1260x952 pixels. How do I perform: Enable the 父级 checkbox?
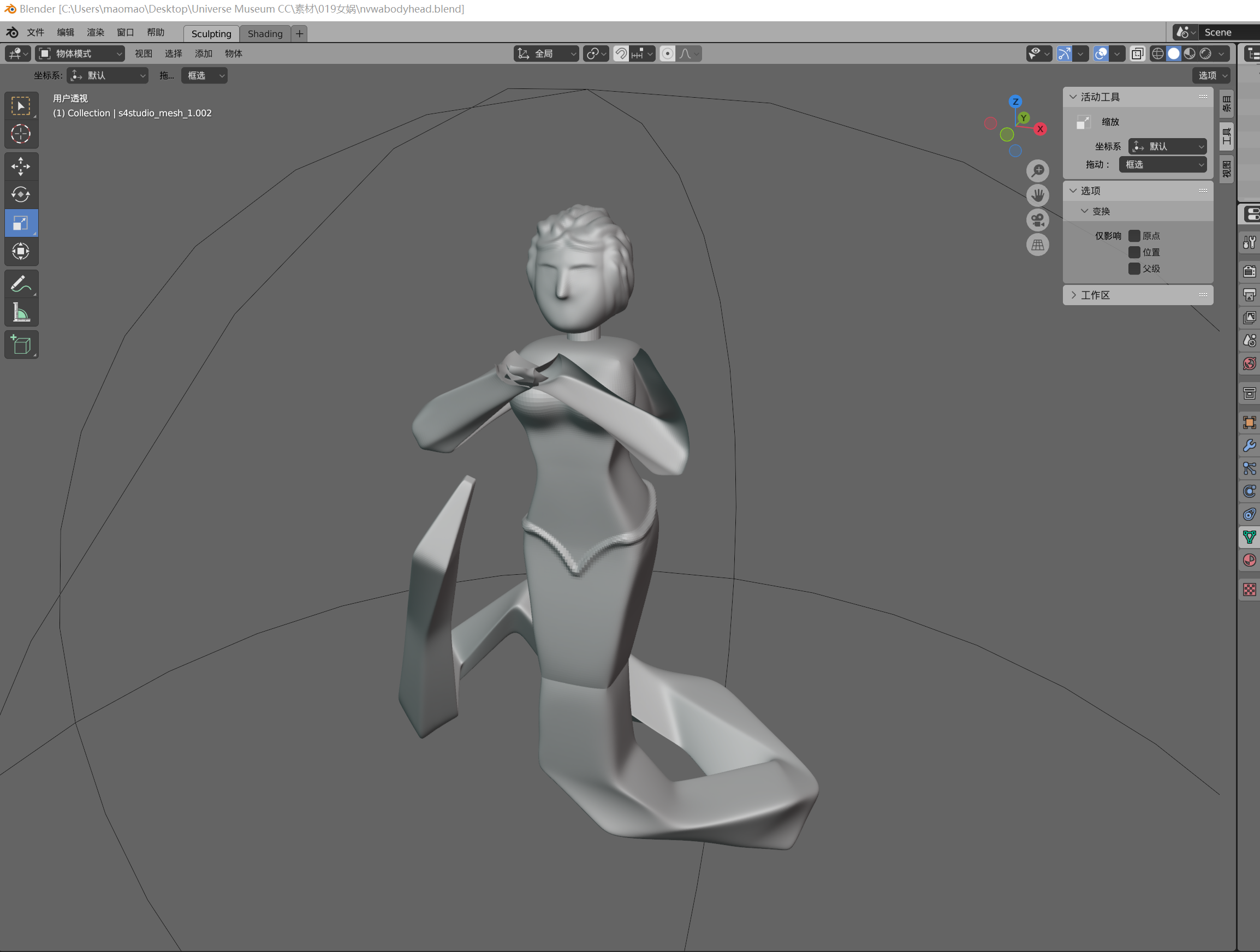click(1134, 269)
